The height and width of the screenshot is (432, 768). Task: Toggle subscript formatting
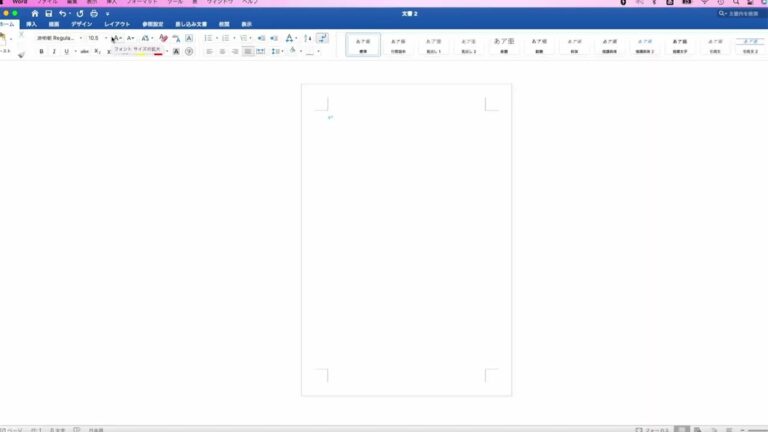point(97,51)
